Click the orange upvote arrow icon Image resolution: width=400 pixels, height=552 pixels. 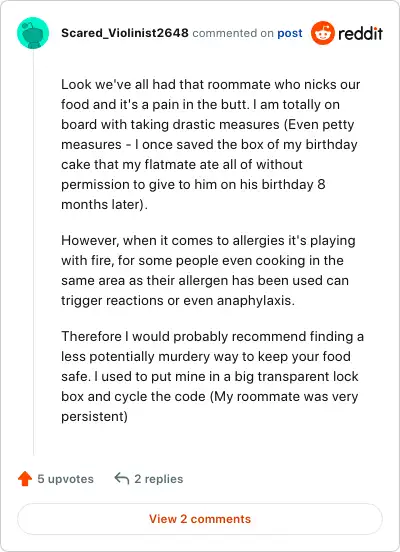25,478
